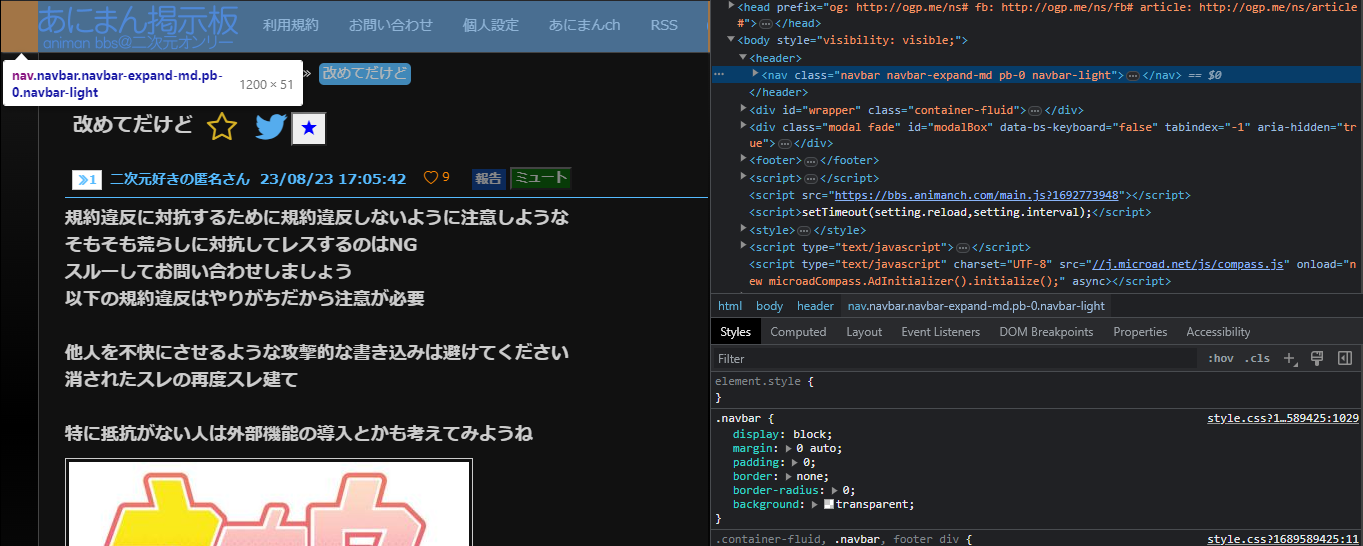Share the thread via the Twitter bird icon

tap(270, 127)
